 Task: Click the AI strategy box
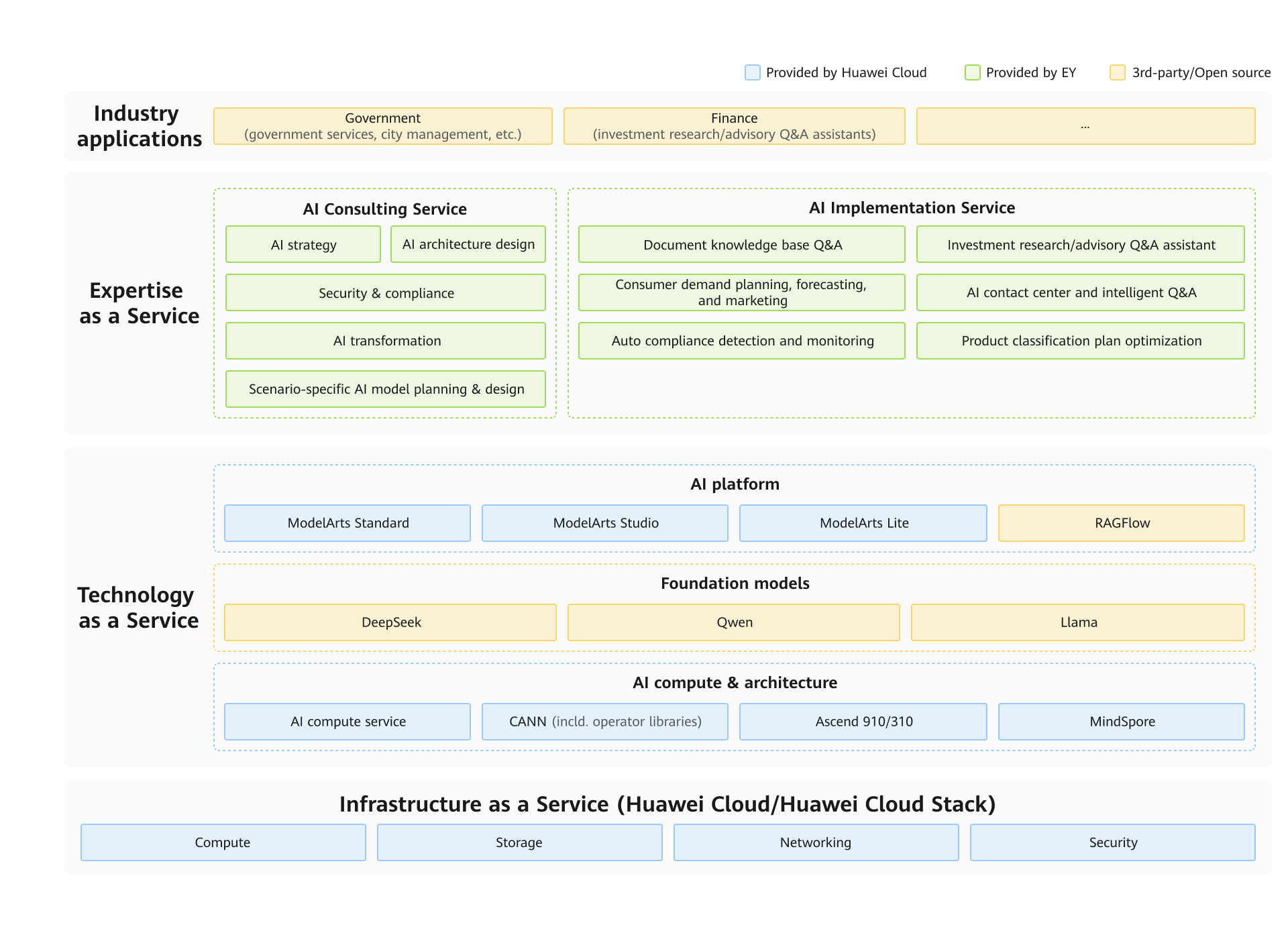click(x=303, y=245)
